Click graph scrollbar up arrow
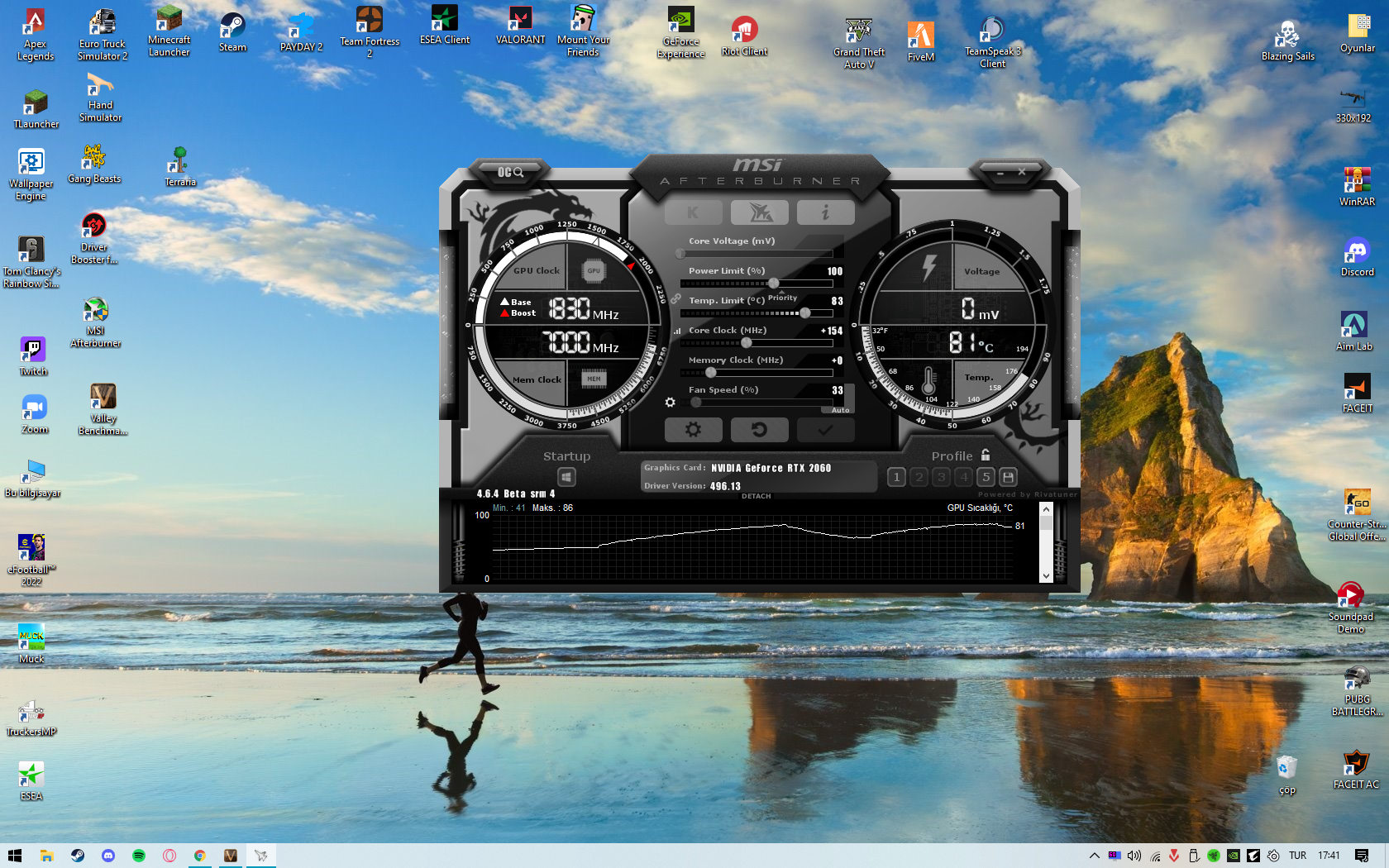 pos(1046,509)
